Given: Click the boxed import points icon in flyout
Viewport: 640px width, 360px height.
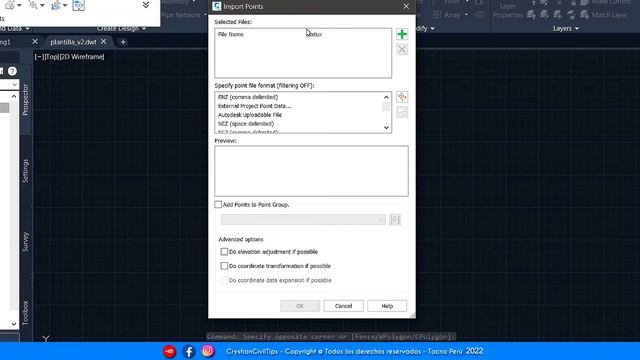Looking at the screenshot, I should pos(78,5).
